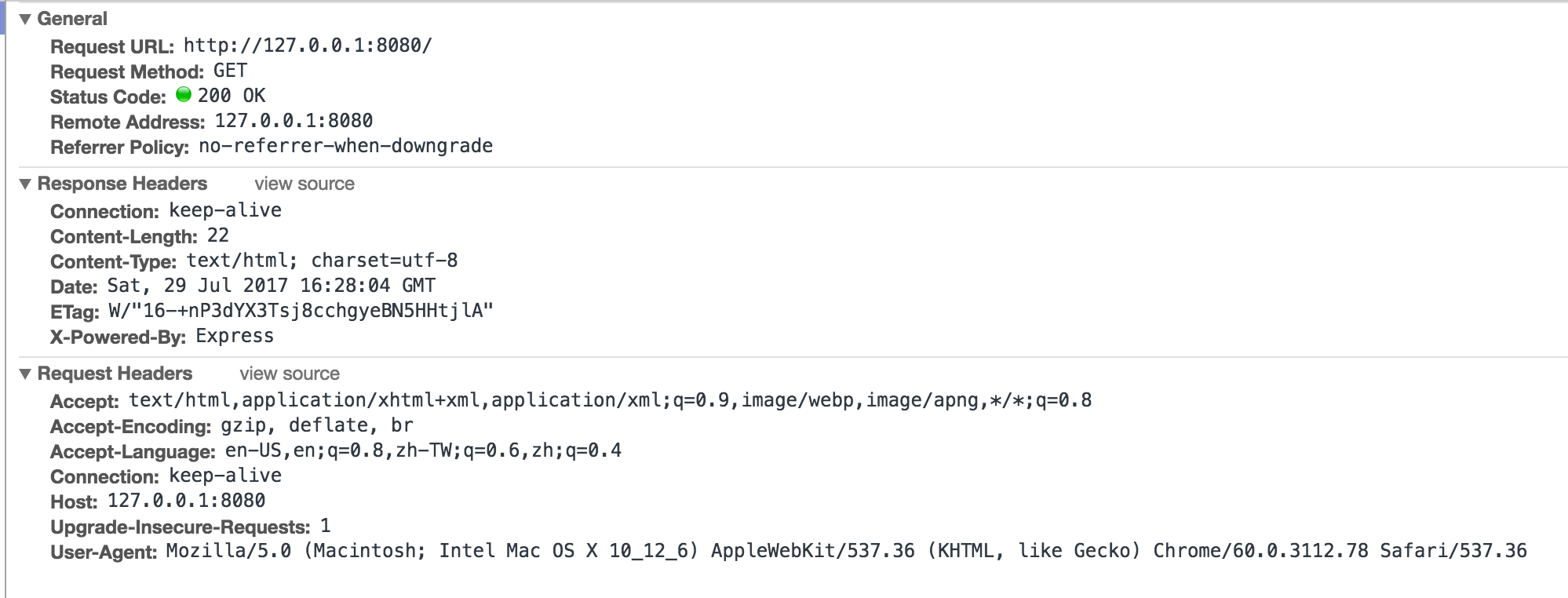Open view source for Response Headers
The image size is (1568, 598).
[x=304, y=184]
